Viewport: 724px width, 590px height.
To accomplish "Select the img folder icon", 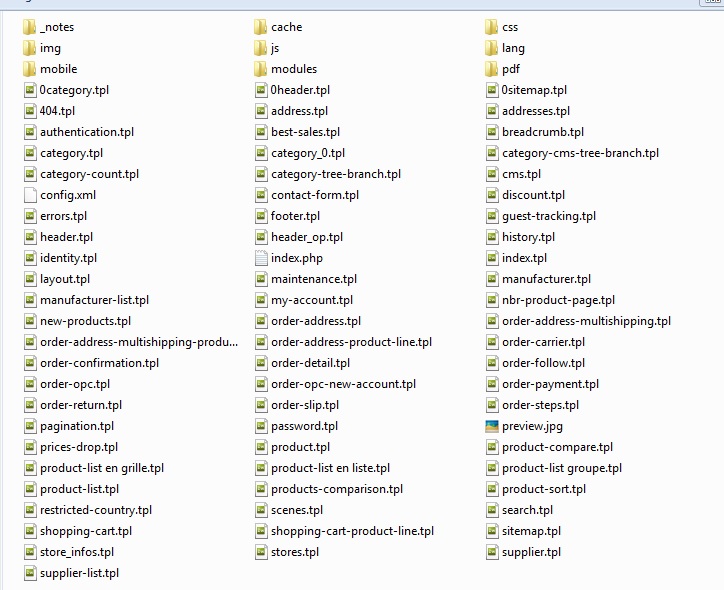I will 30,48.
